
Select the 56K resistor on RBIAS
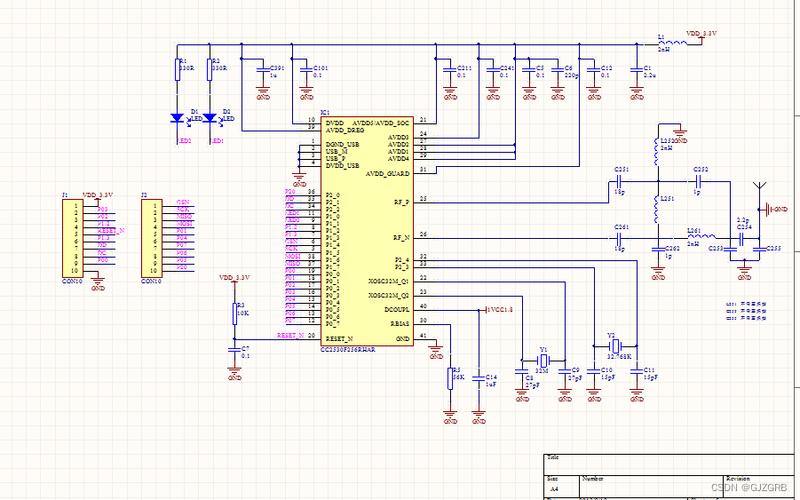(450, 378)
